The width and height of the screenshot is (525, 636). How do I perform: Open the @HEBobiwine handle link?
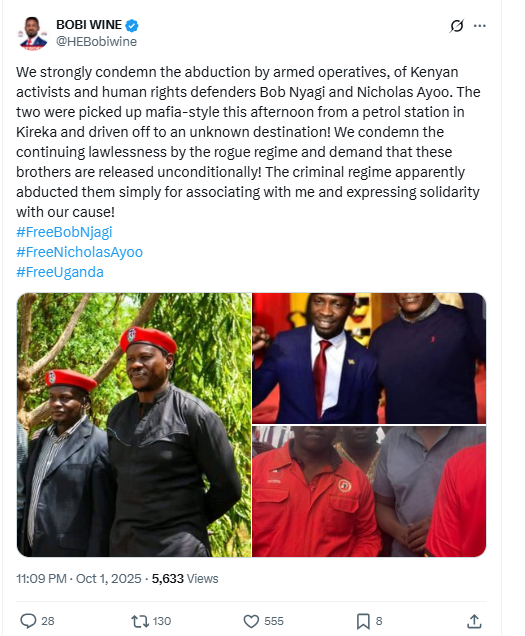pyautogui.click(x=96, y=42)
